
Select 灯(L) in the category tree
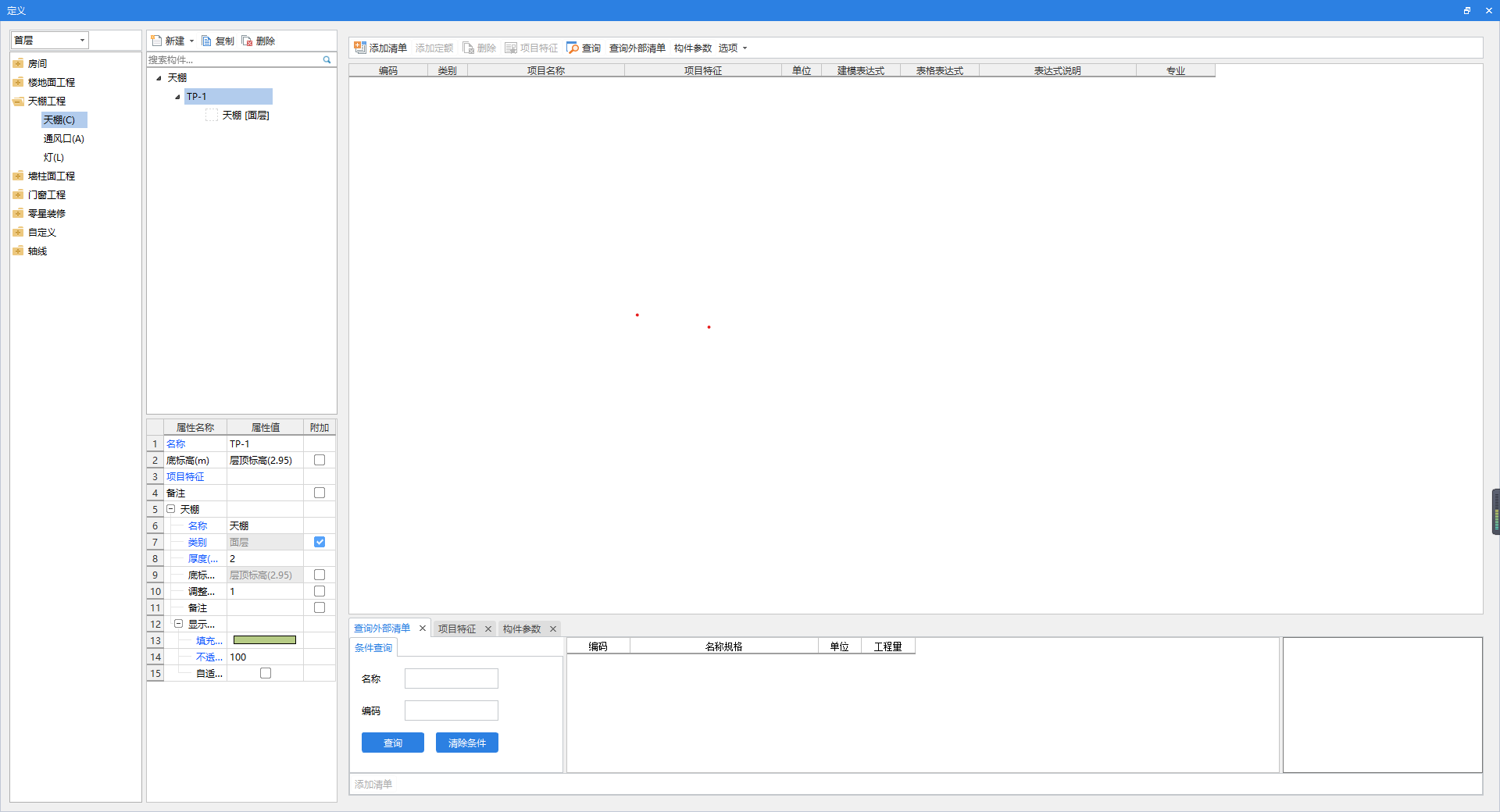[x=54, y=157]
